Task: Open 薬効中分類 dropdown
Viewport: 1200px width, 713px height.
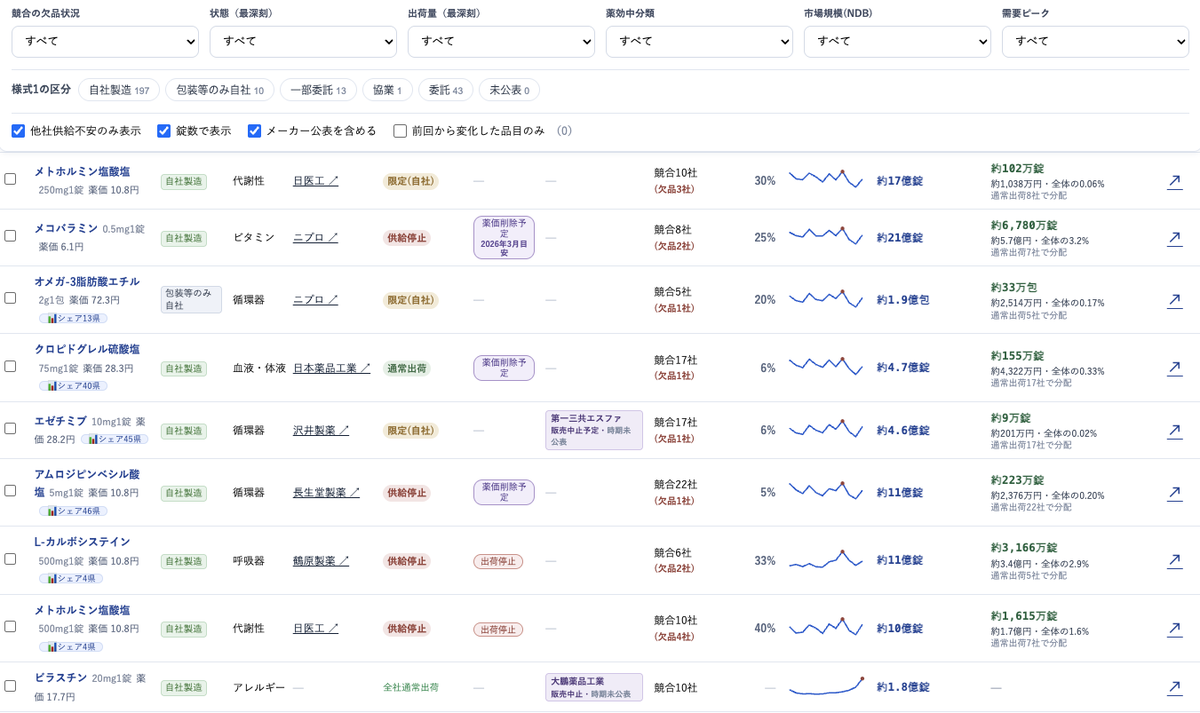Action: tap(699, 42)
